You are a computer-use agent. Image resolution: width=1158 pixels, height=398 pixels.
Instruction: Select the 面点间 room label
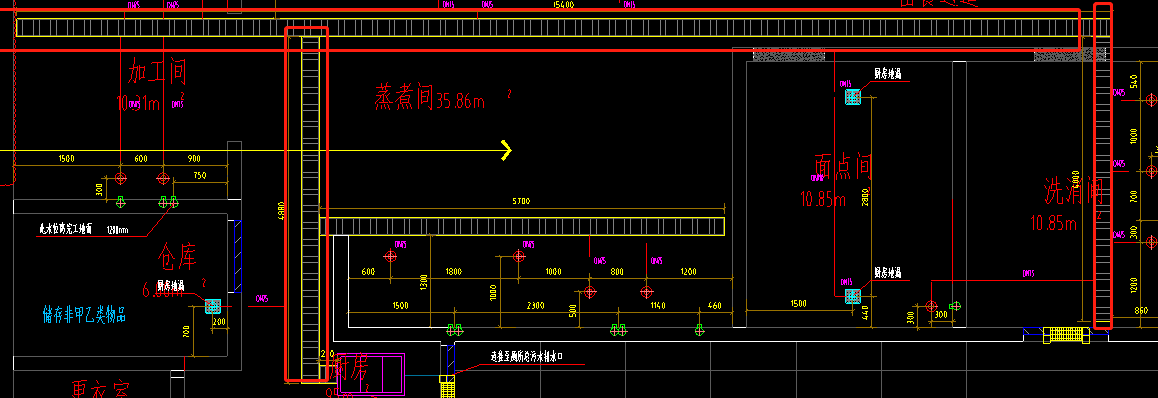pyautogui.click(x=843, y=167)
